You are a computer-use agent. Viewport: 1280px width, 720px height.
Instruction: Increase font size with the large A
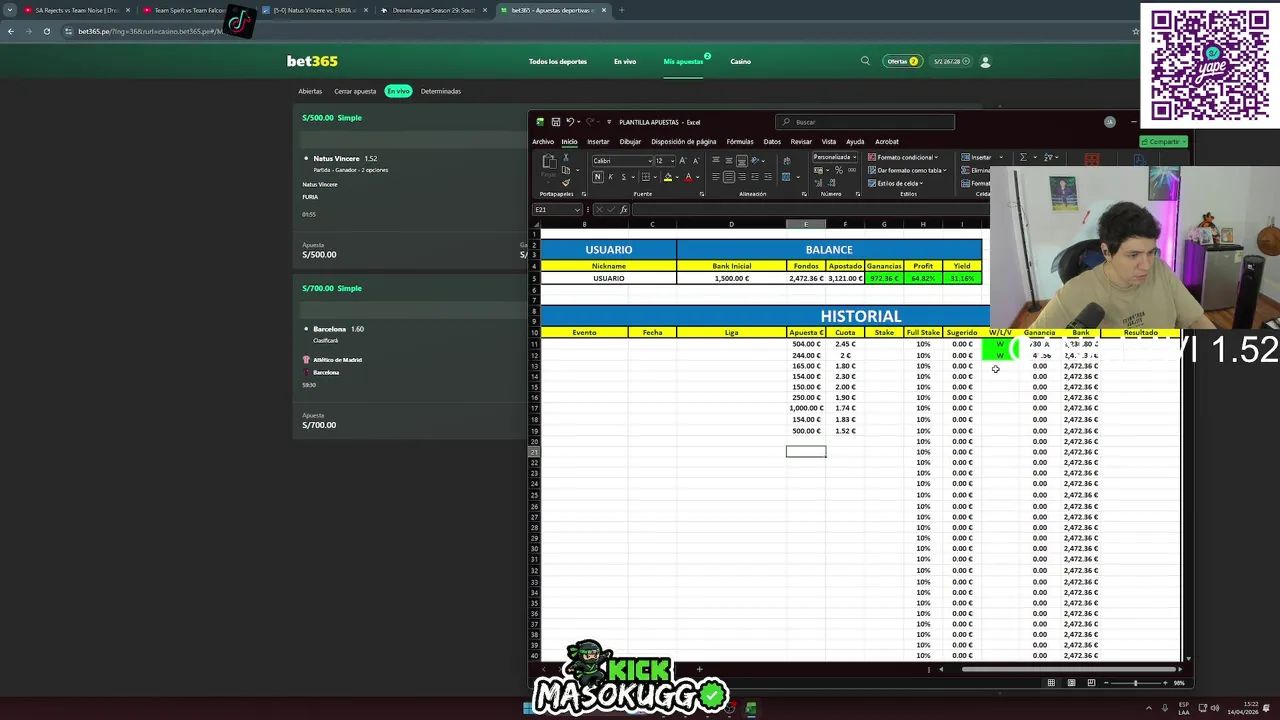point(682,161)
